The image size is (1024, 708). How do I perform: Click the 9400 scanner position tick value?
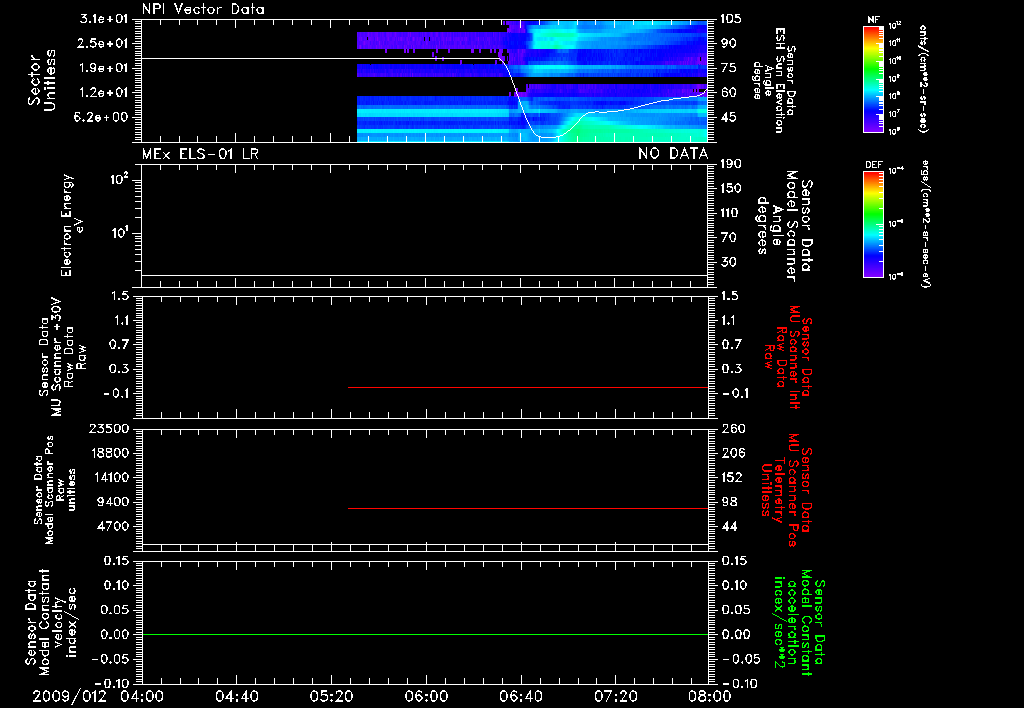113,502
